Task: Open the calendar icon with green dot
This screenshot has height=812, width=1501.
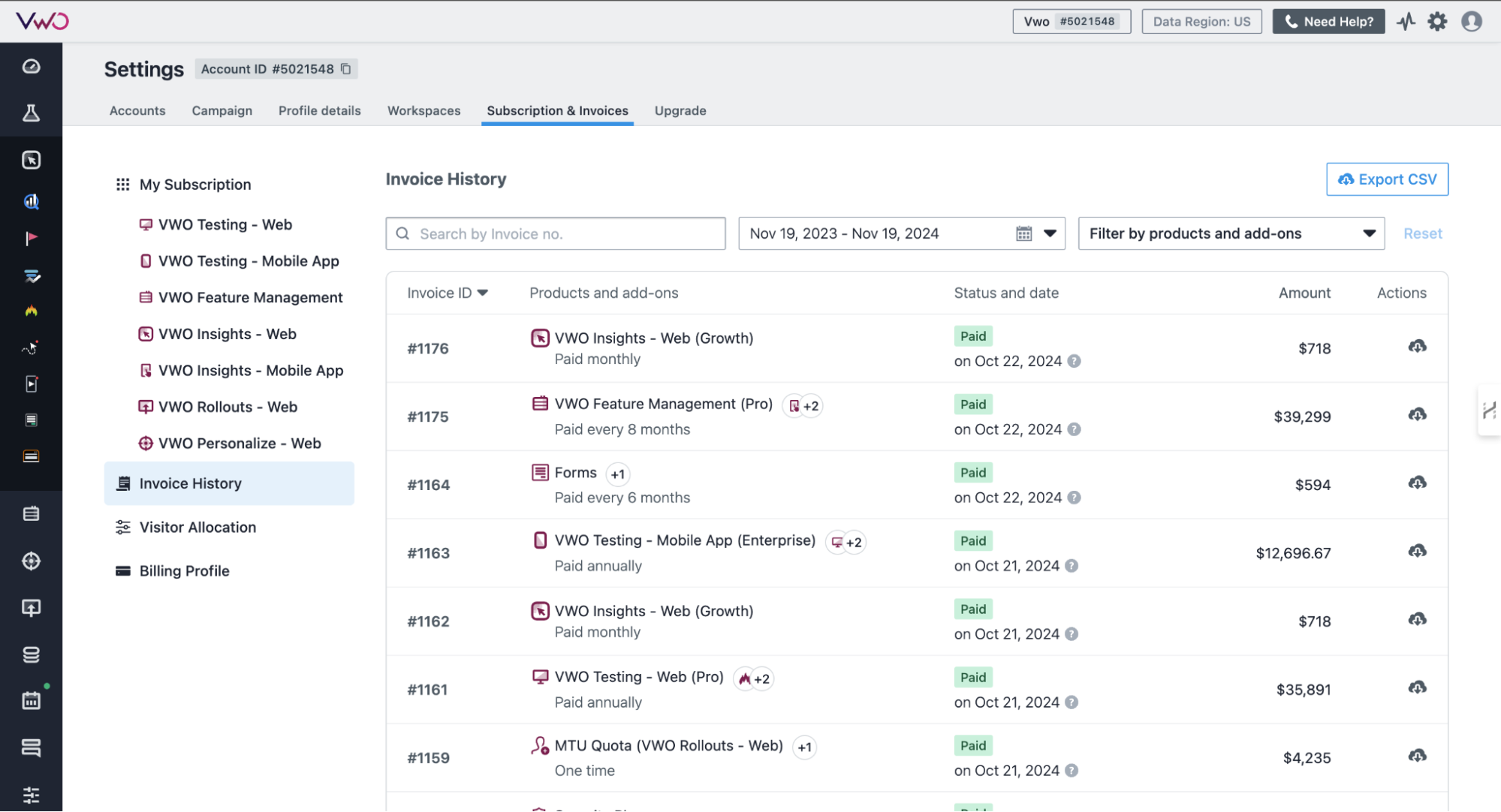Action: (x=31, y=700)
